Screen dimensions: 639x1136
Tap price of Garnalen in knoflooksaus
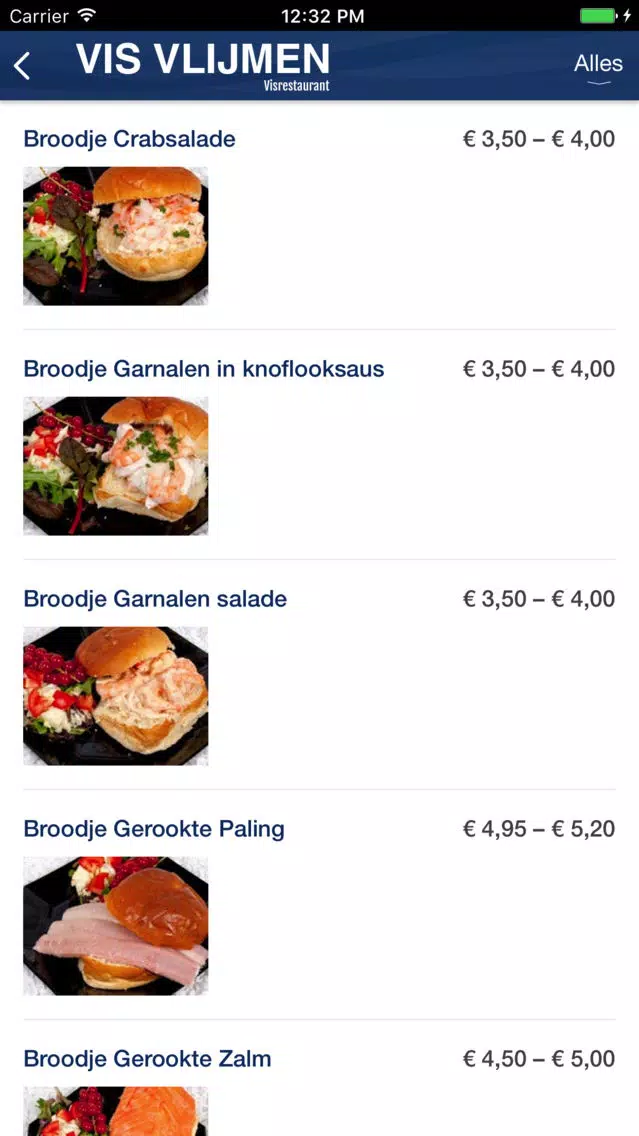click(538, 369)
